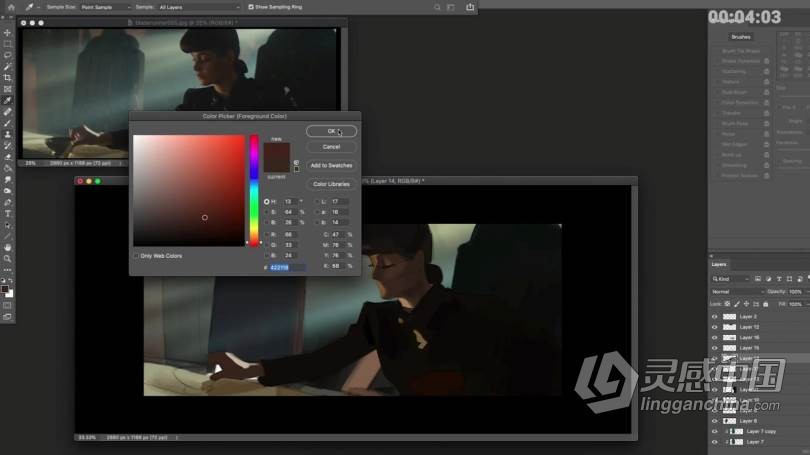Select the R red radio button
The image size is (810, 455).
(x=267, y=234)
